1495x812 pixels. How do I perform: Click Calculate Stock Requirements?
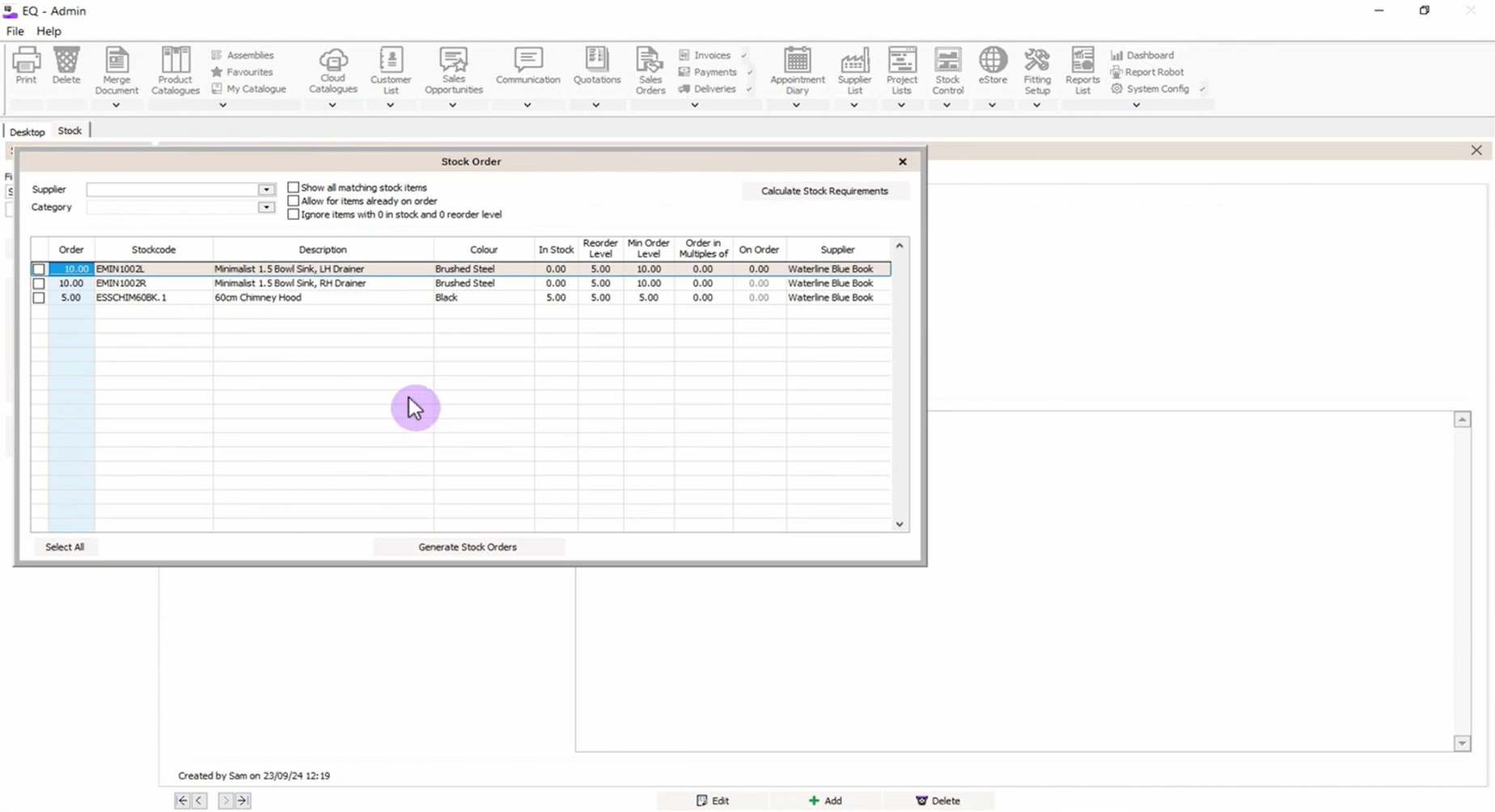coord(824,191)
